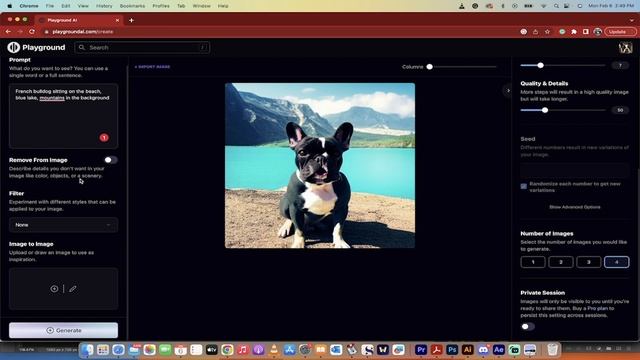Go back with the browser back arrow
The image size is (640, 360).
tap(8, 31)
